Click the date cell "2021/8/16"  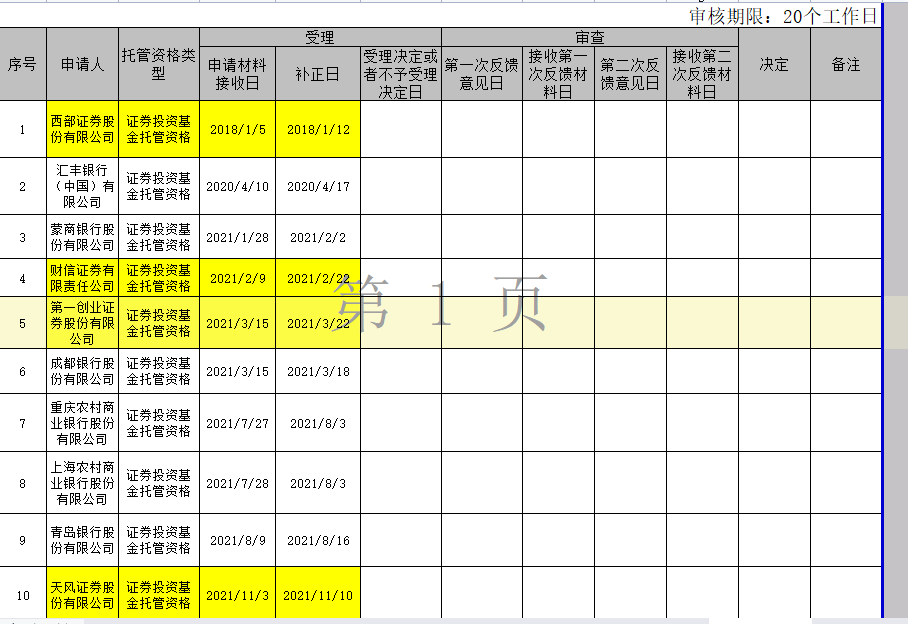318,540
